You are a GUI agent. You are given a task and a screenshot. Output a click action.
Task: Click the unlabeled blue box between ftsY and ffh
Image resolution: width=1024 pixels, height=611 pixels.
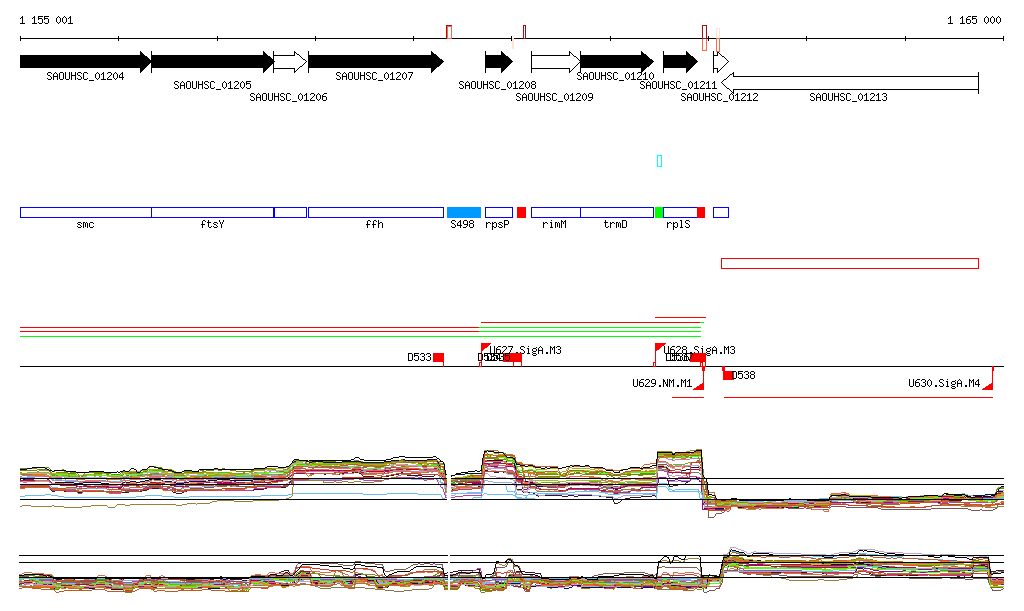291,212
